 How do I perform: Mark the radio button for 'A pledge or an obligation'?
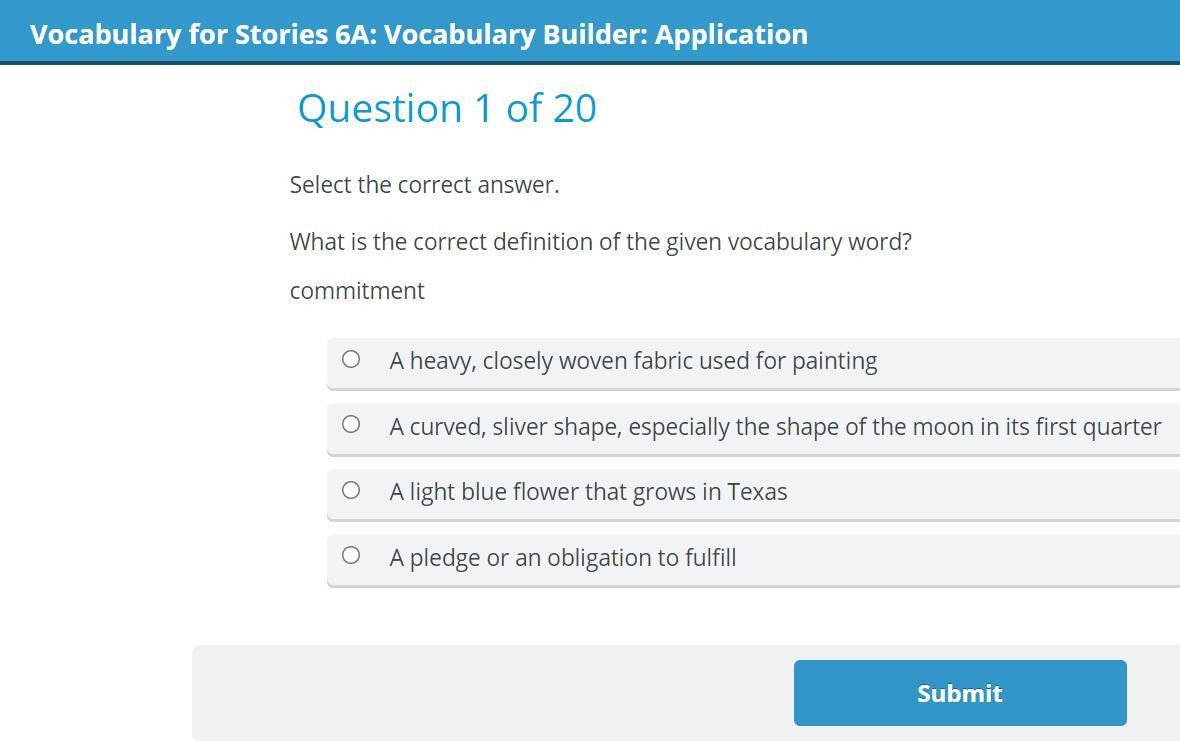[351, 555]
